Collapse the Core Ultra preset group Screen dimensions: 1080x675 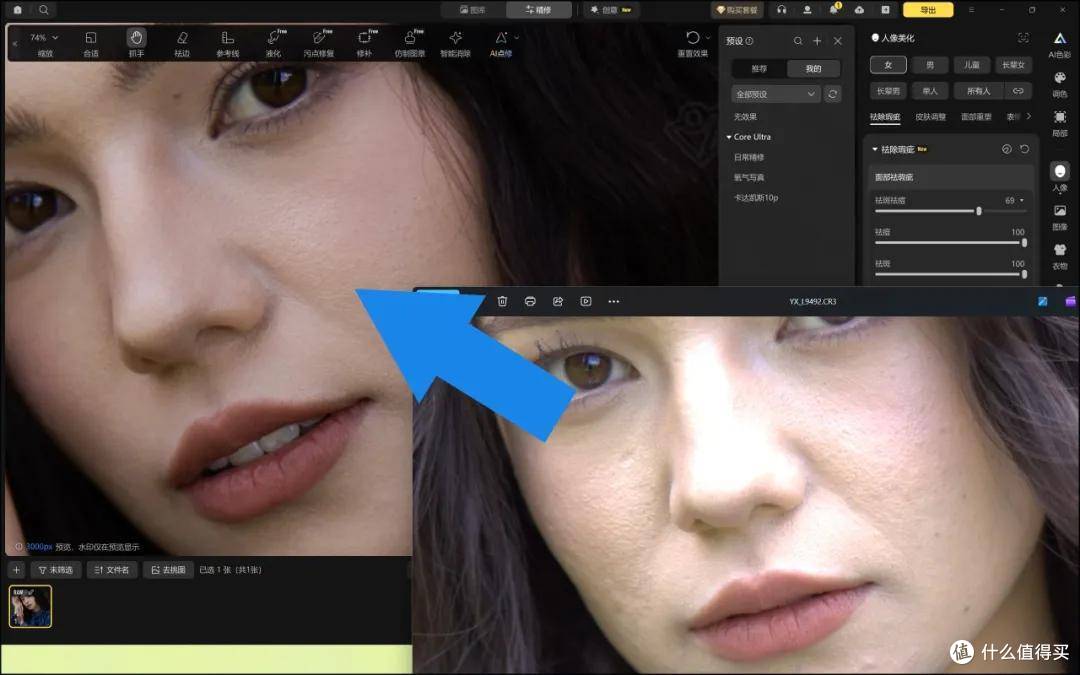729,137
